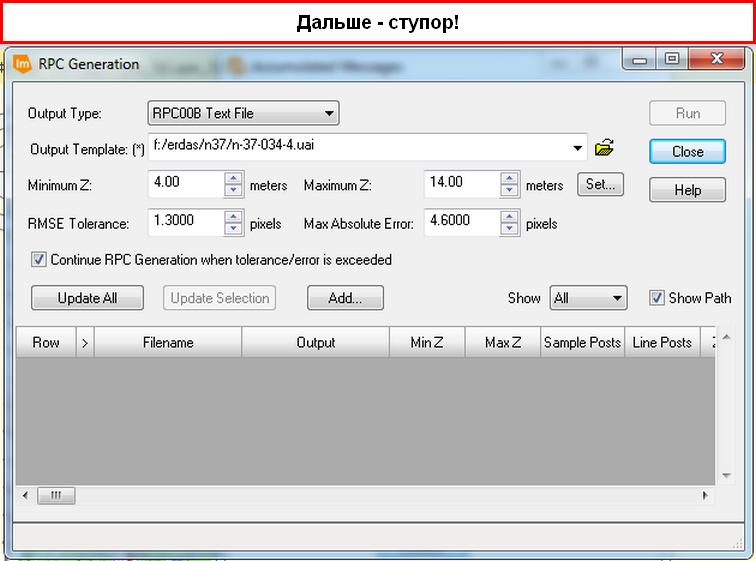Viewport: 756px width, 561px height.
Task: Click the Sample Posts column header
Action: pos(582,342)
